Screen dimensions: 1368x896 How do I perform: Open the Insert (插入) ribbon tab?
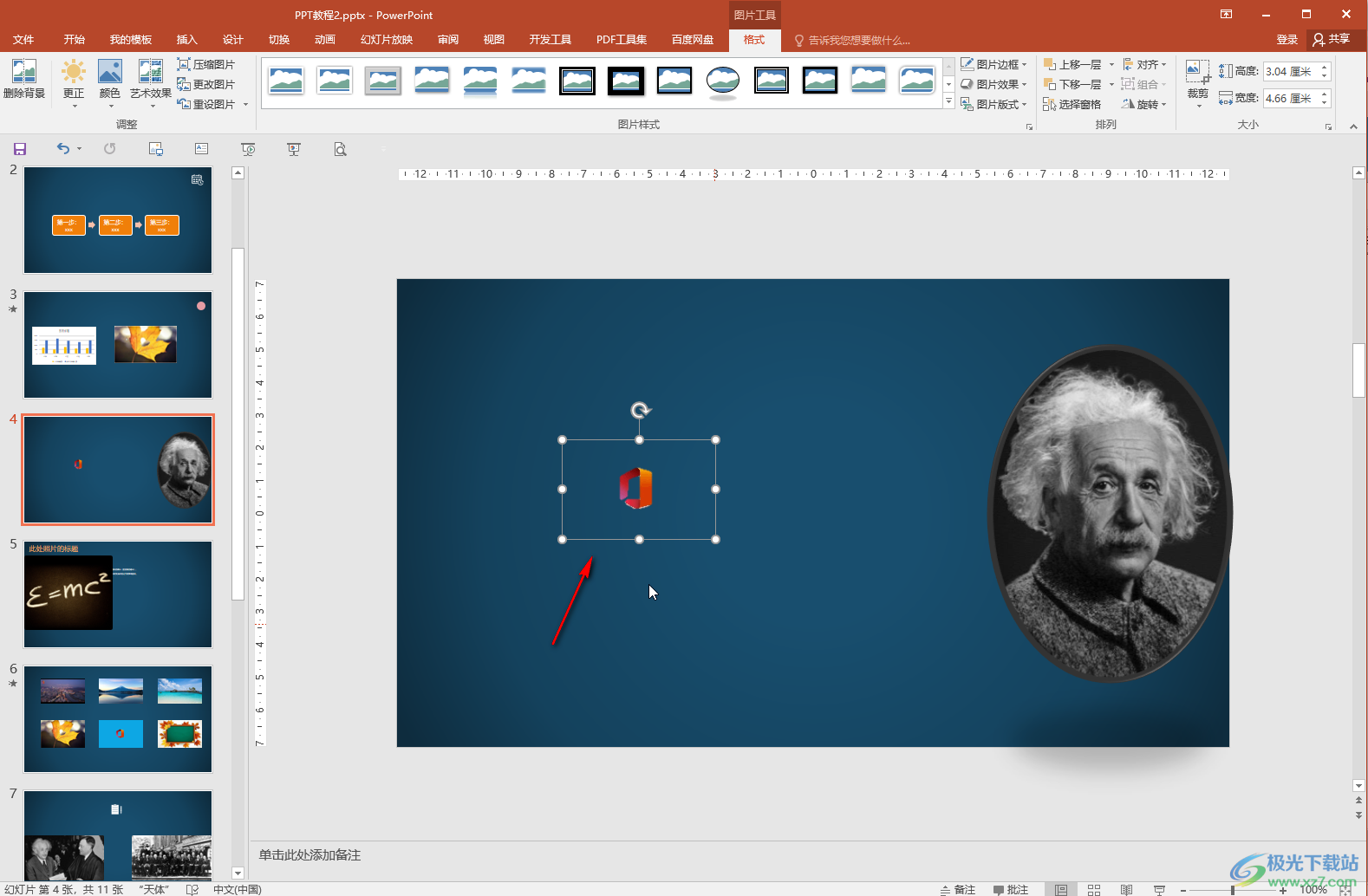(186, 40)
